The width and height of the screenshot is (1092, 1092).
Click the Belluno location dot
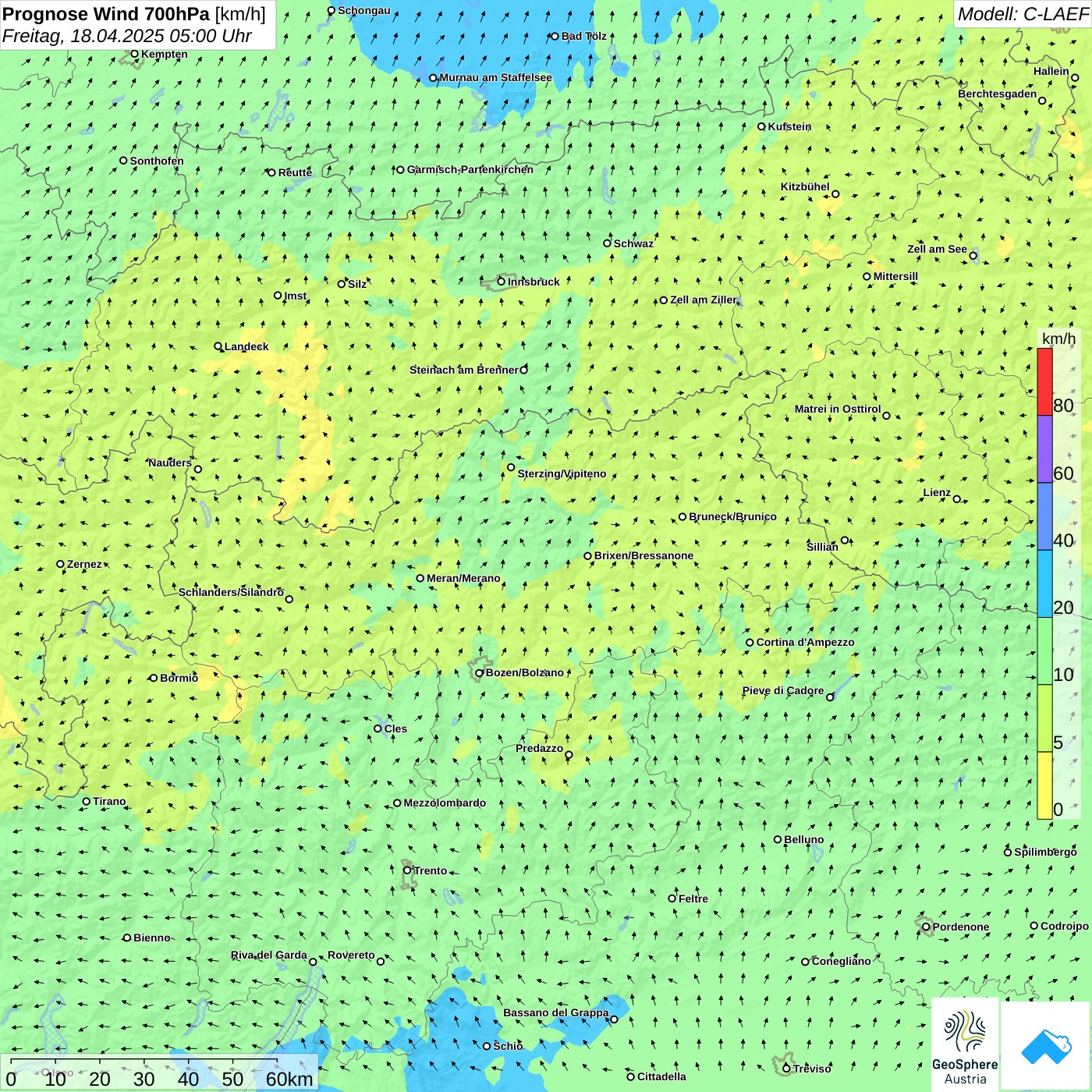coord(778,839)
